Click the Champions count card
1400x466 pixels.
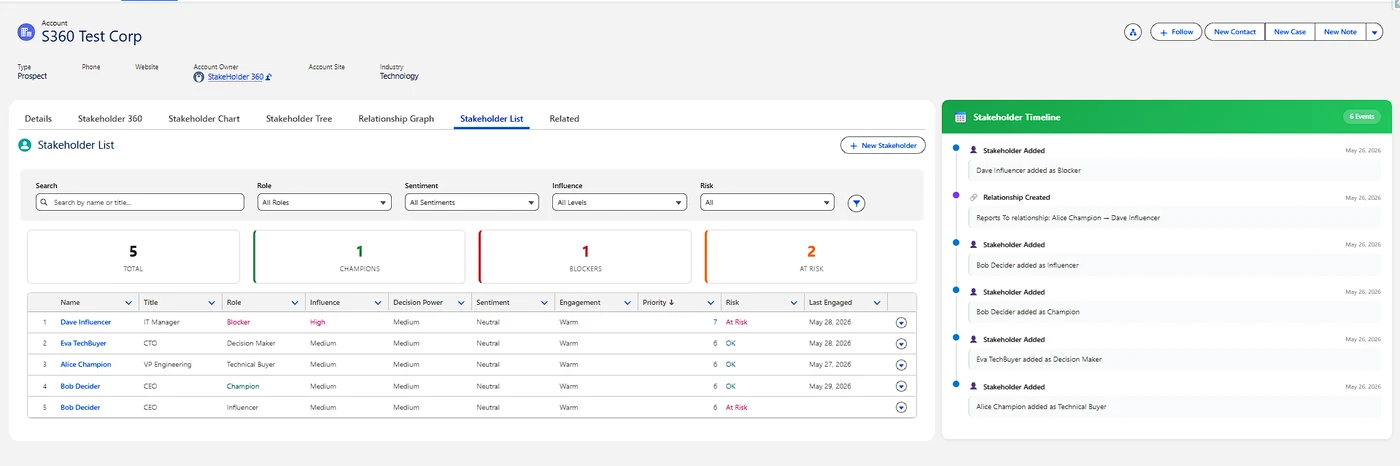pos(359,257)
